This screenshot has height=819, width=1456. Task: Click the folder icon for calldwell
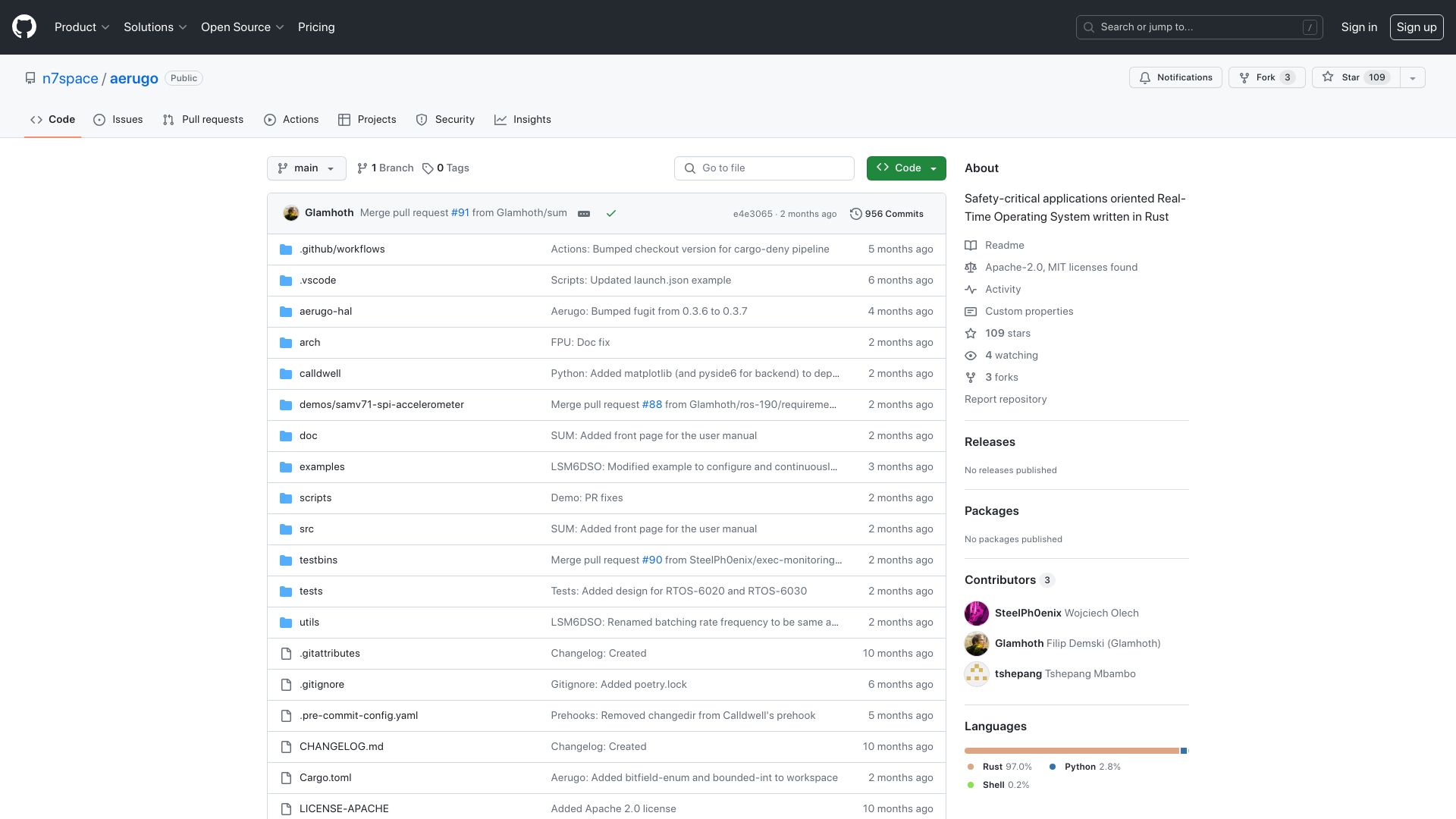click(x=286, y=374)
